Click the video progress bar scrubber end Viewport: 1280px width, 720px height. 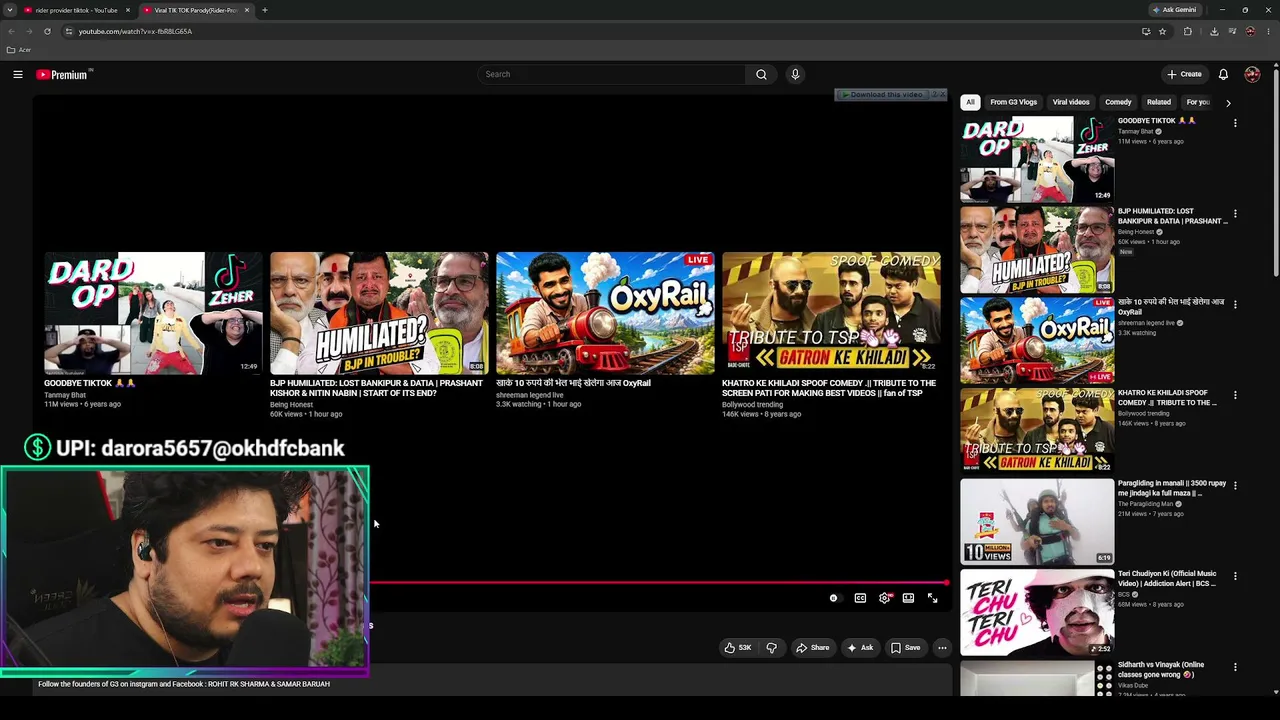[946, 582]
